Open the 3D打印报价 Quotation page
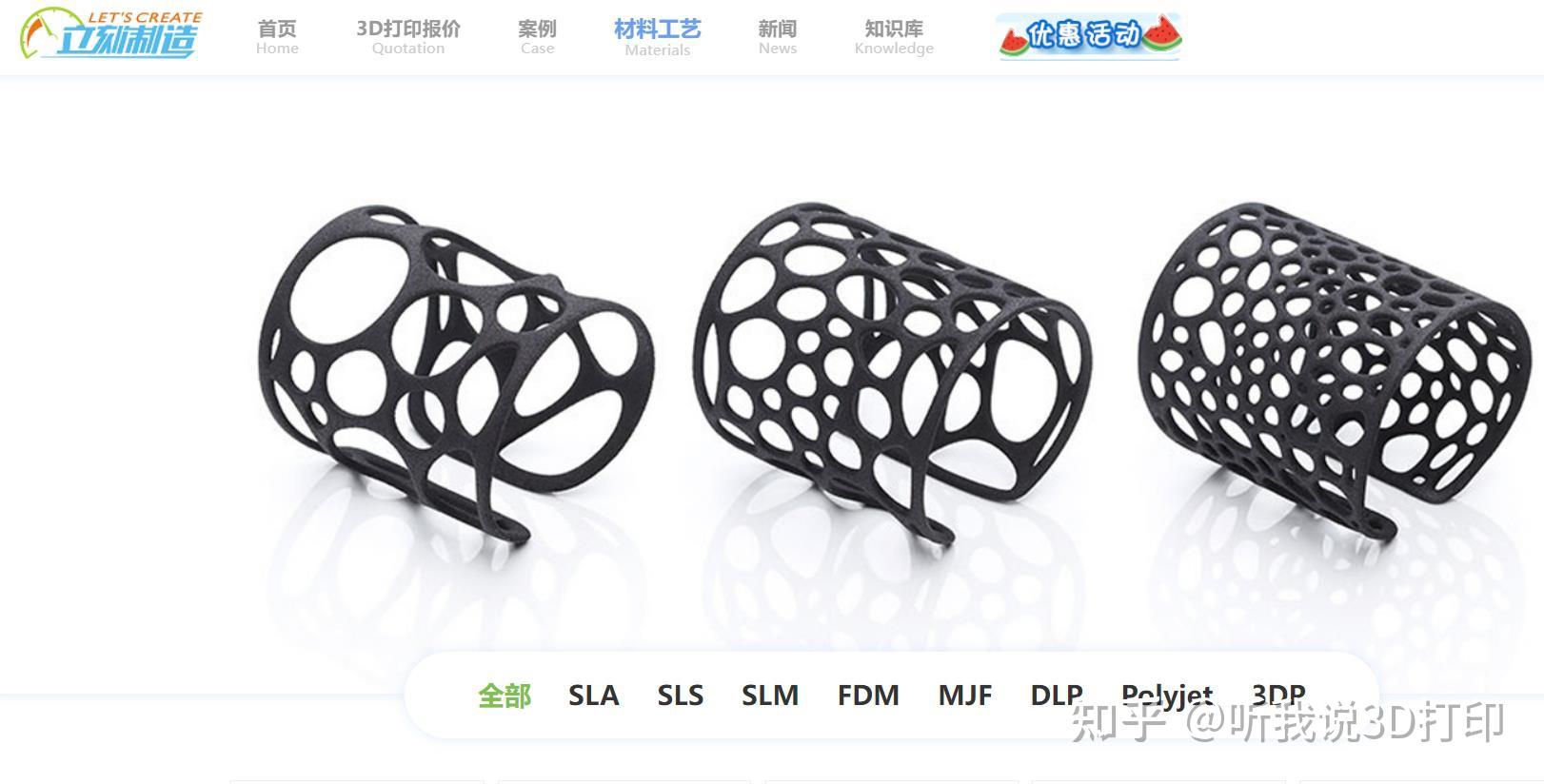 click(408, 37)
